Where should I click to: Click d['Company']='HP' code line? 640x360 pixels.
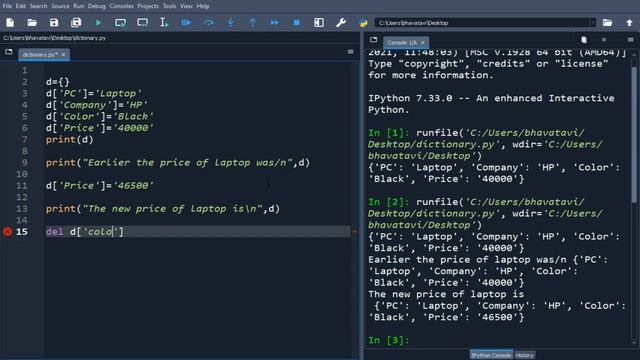click(x=97, y=105)
